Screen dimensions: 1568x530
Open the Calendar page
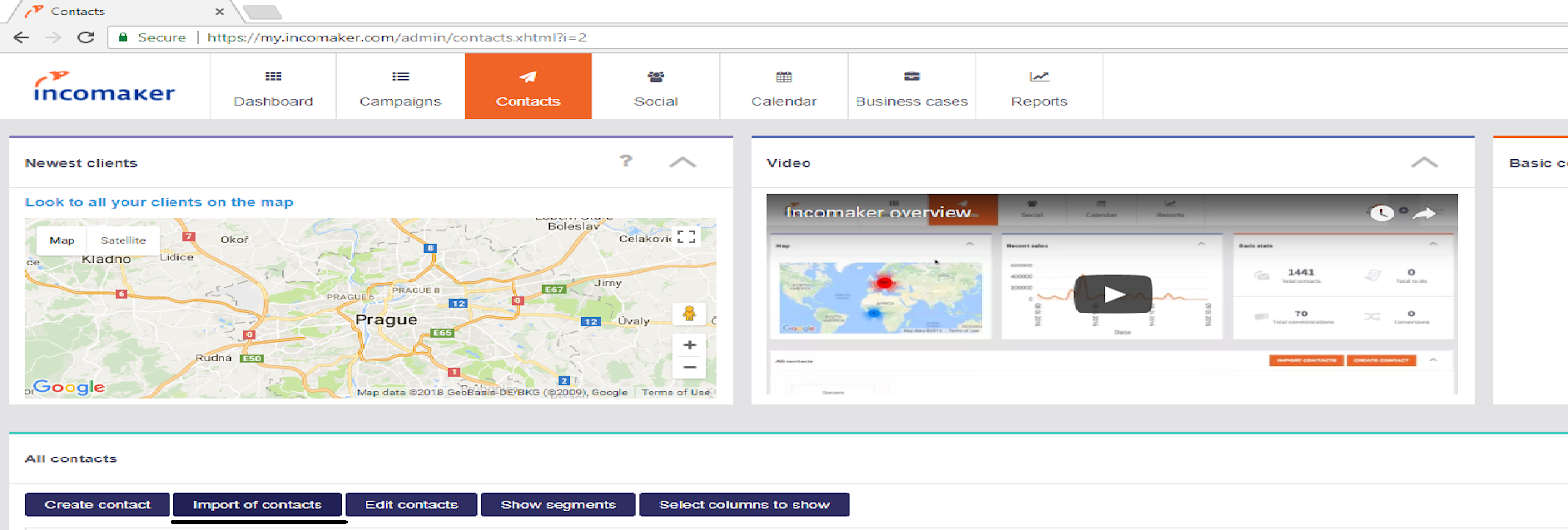coord(784,86)
